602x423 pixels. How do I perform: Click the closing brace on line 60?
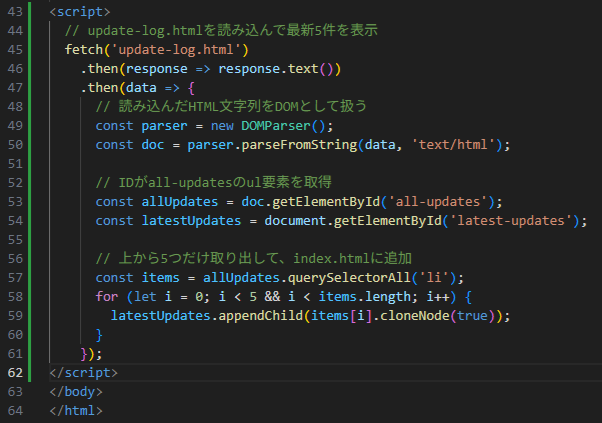[99, 335]
